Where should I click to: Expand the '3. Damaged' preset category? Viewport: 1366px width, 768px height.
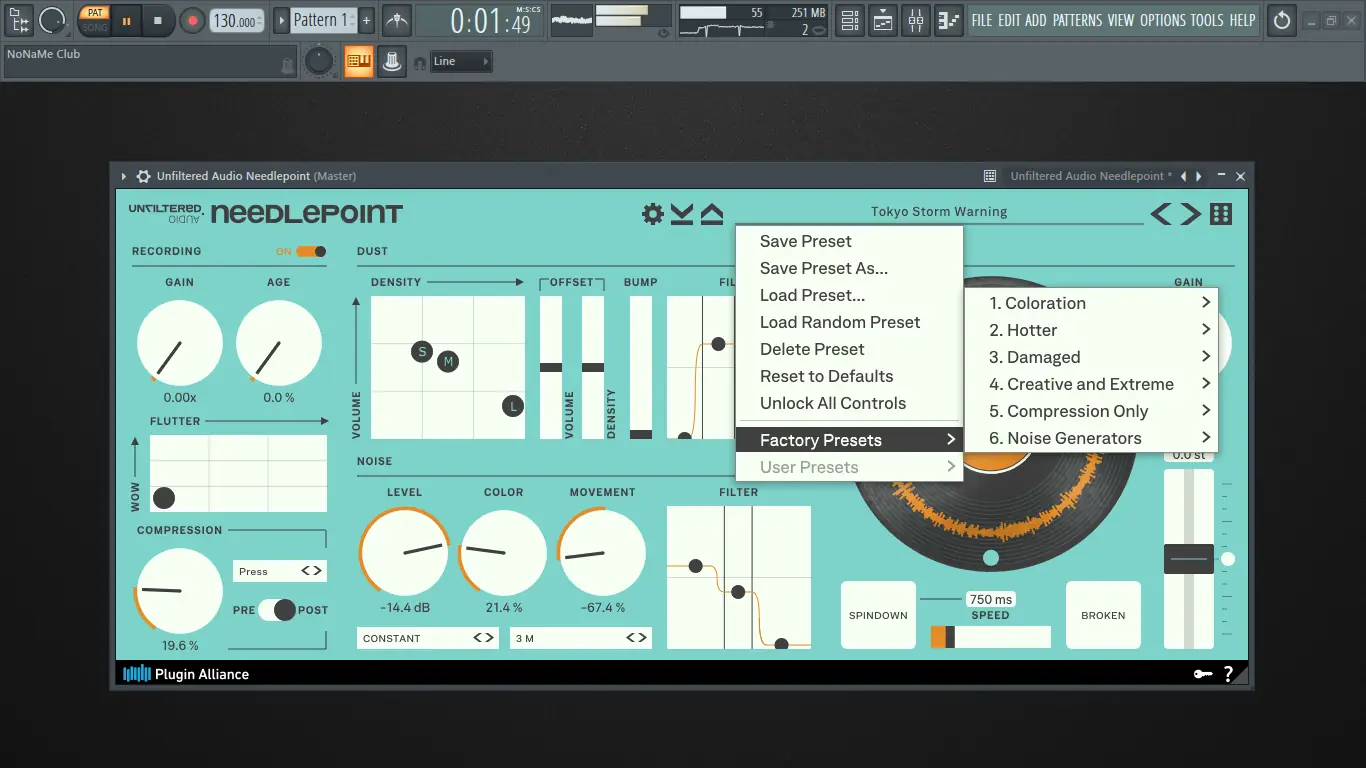(x=1092, y=357)
